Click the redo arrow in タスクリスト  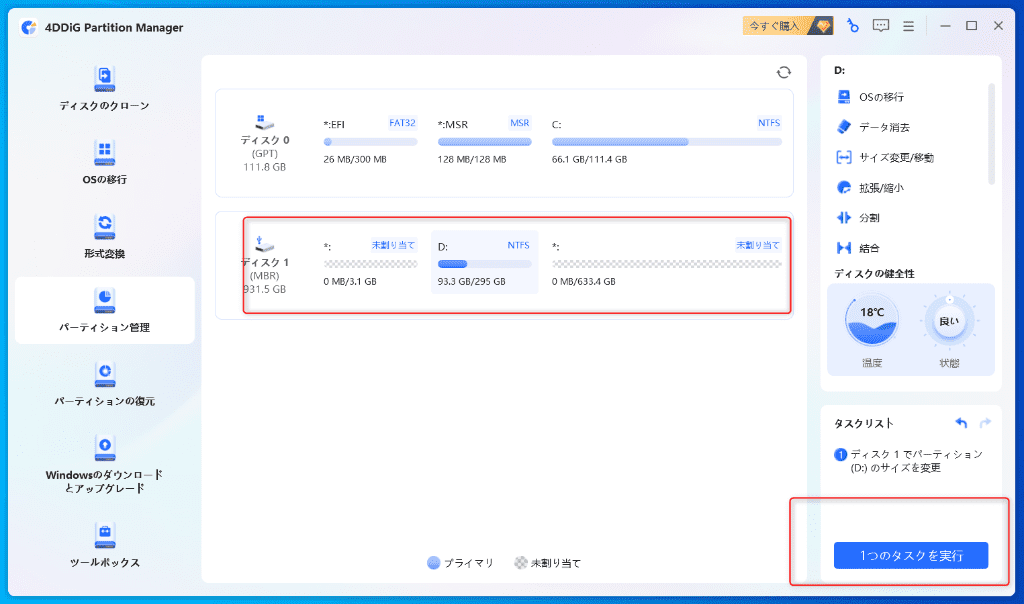click(985, 423)
